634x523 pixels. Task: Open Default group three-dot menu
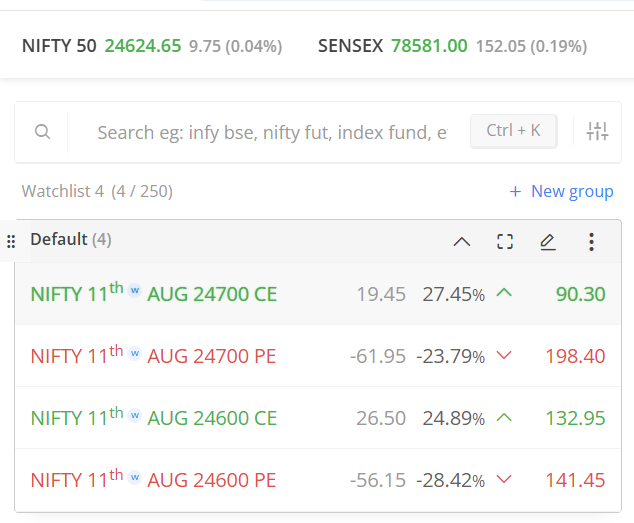pyautogui.click(x=591, y=242)
